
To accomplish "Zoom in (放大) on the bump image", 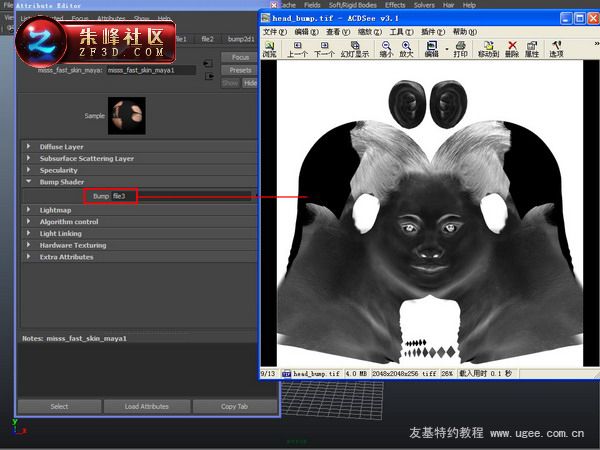I will pyautogui.click(x=406, y=49).
